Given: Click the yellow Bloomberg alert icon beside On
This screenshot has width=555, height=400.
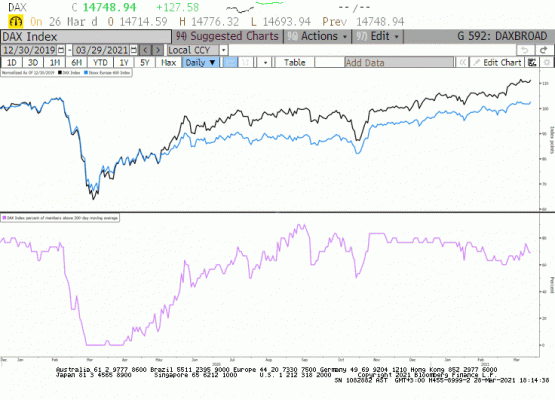Looking at the screenshot, I should (16, 22).
